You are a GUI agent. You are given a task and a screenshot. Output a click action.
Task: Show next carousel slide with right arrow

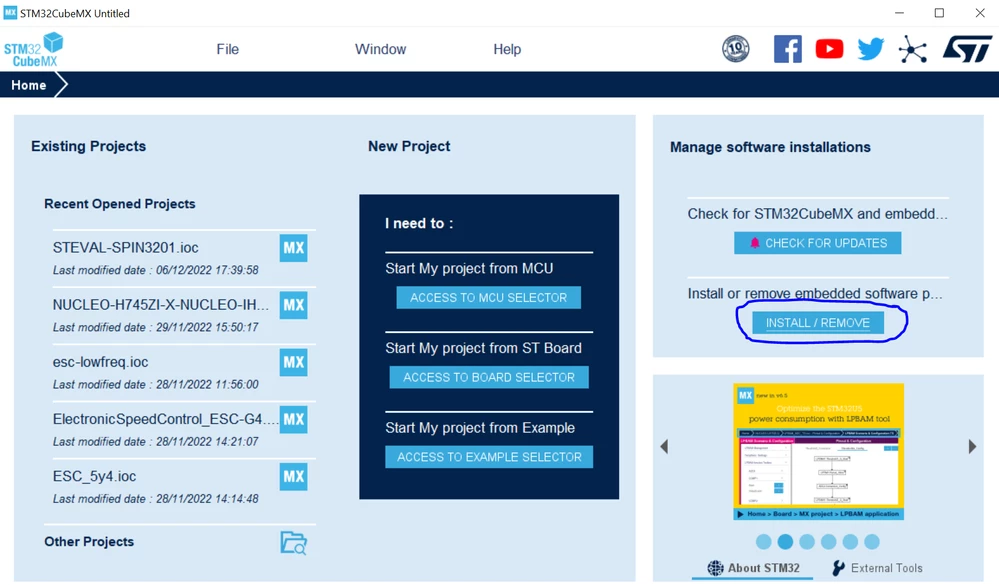tap(972, 447)
